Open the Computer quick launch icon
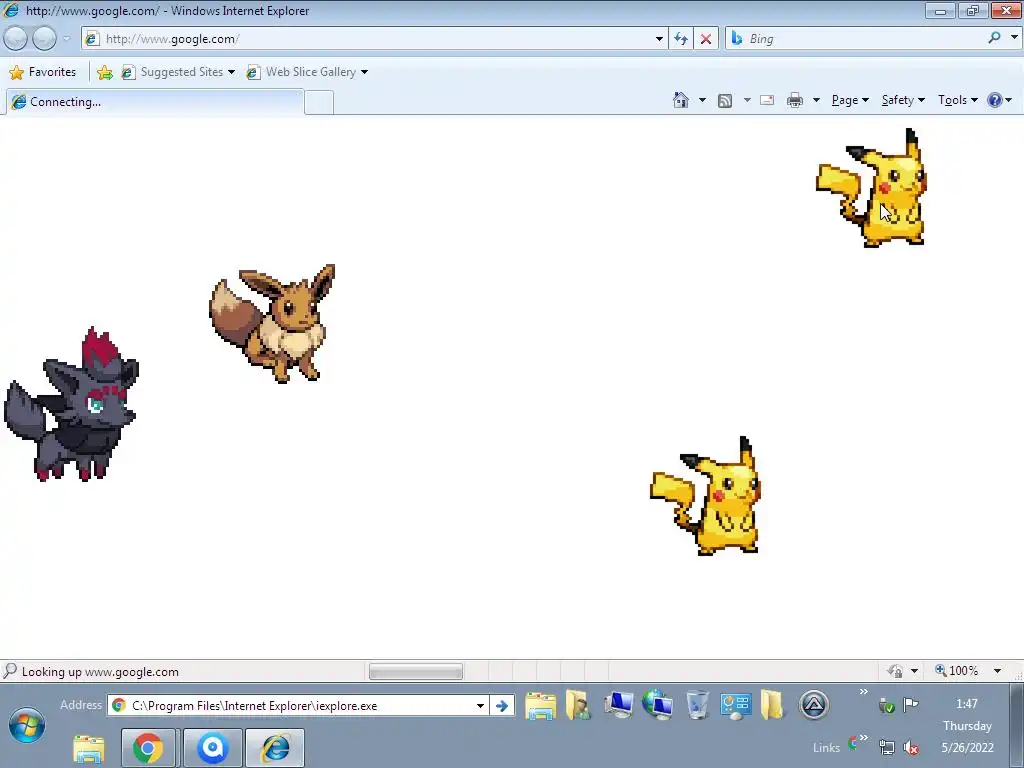The width and height of the screenshot is (1024, 768). pos(618,705)
